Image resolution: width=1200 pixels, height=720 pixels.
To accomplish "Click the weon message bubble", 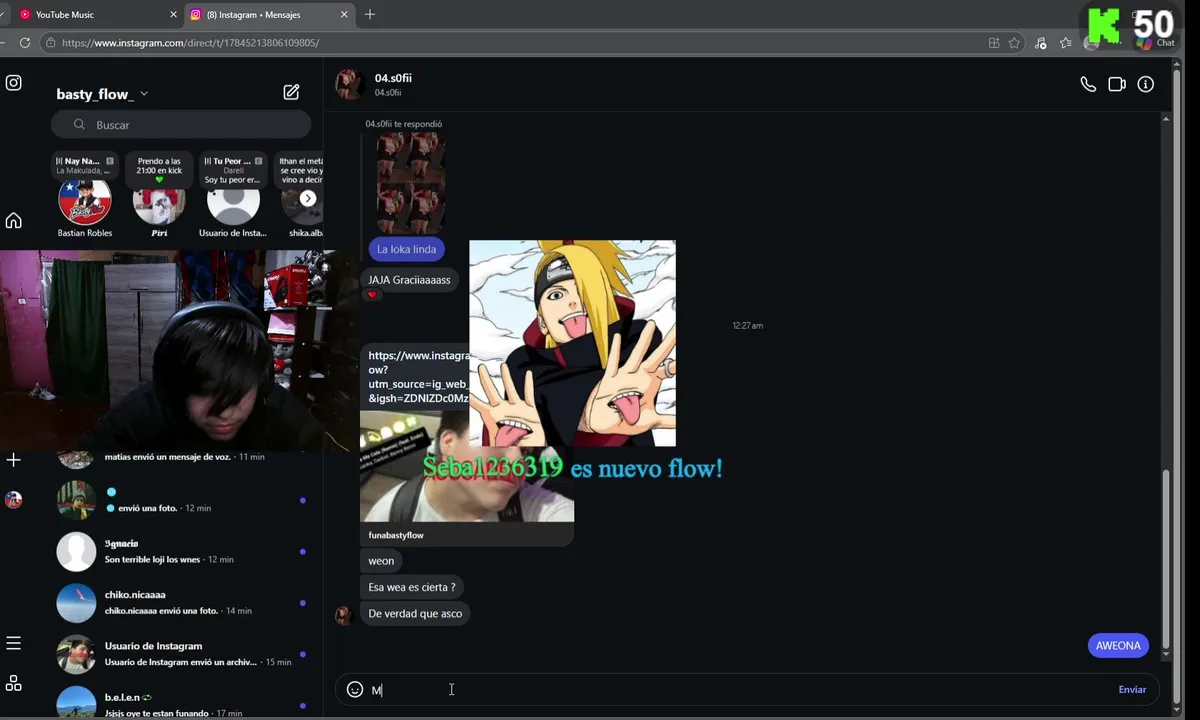I will 381,561.
